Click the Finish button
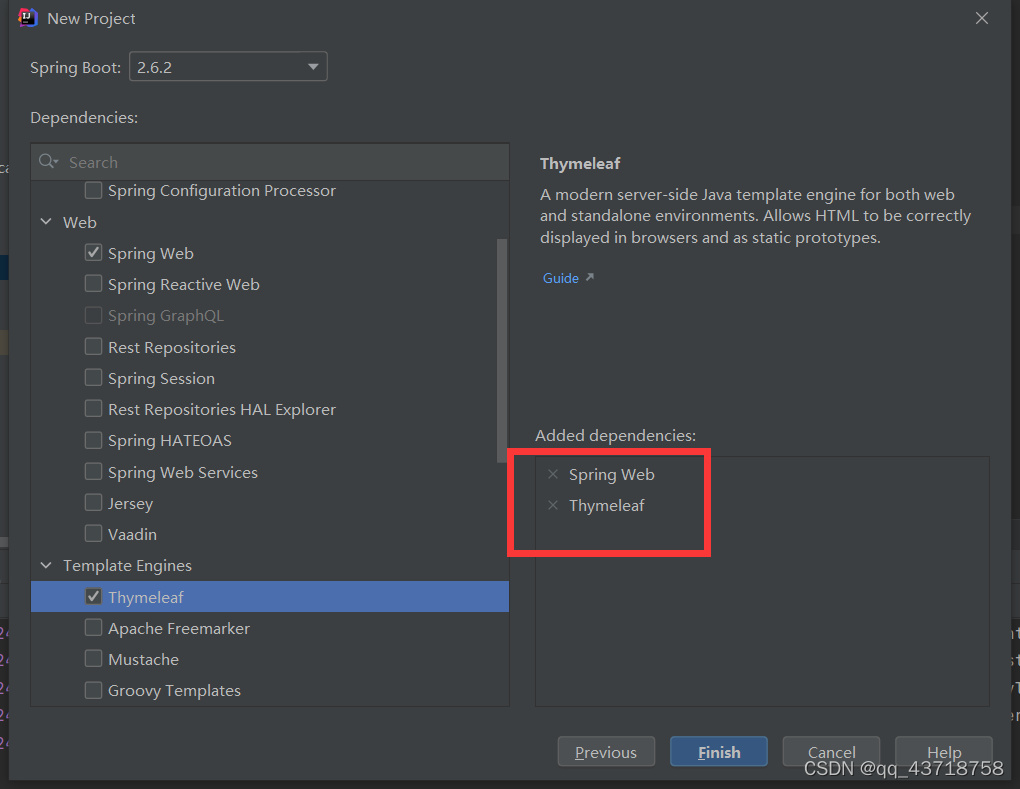1020x789 pixels. point(719,752)
